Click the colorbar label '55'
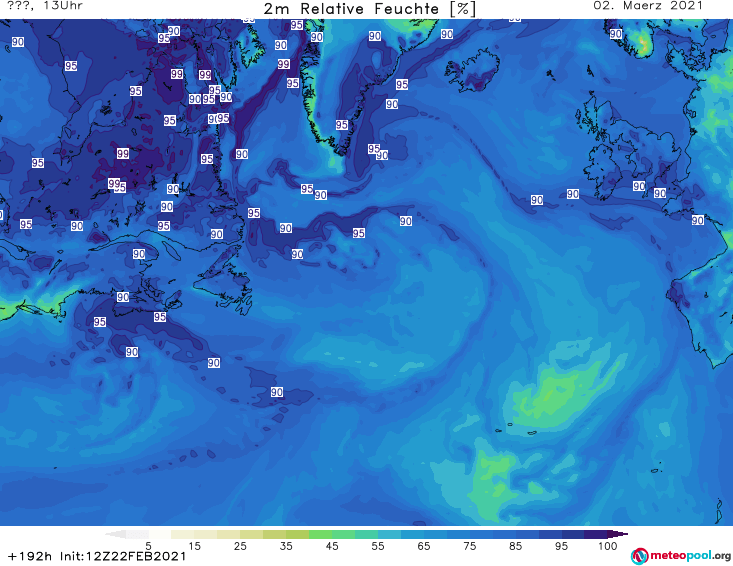The height and width of the screenshot is (566, 733). (x=378, y=546)
